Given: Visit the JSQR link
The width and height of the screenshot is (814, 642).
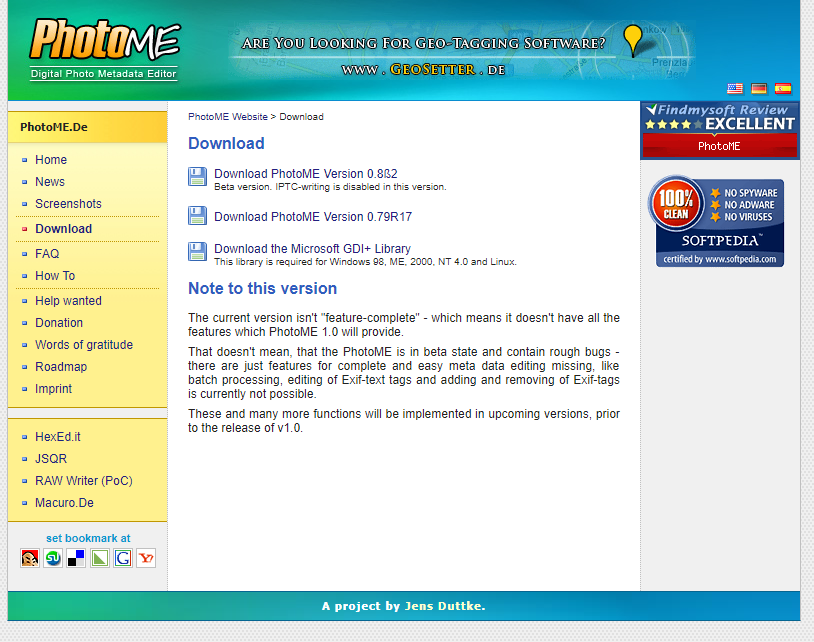Looking at the screenshot, I should (51, 459).
